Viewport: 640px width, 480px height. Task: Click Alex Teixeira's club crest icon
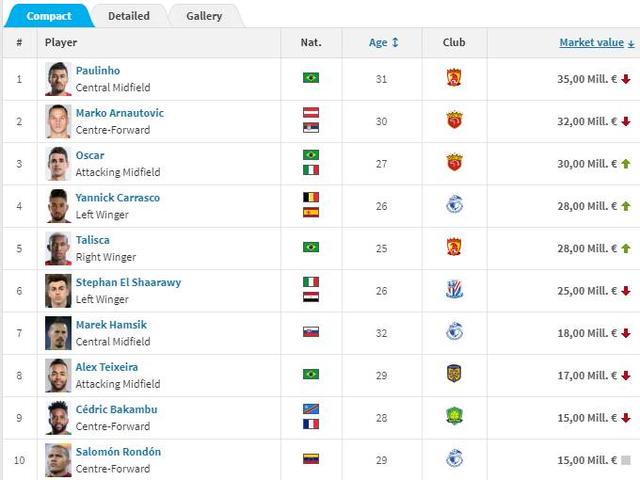(454, 374)
